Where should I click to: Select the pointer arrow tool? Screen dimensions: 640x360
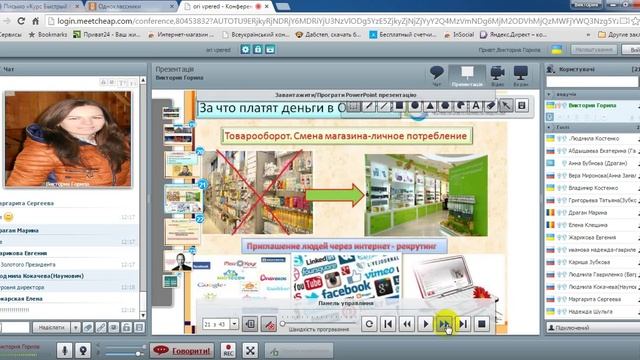(506, 106)
